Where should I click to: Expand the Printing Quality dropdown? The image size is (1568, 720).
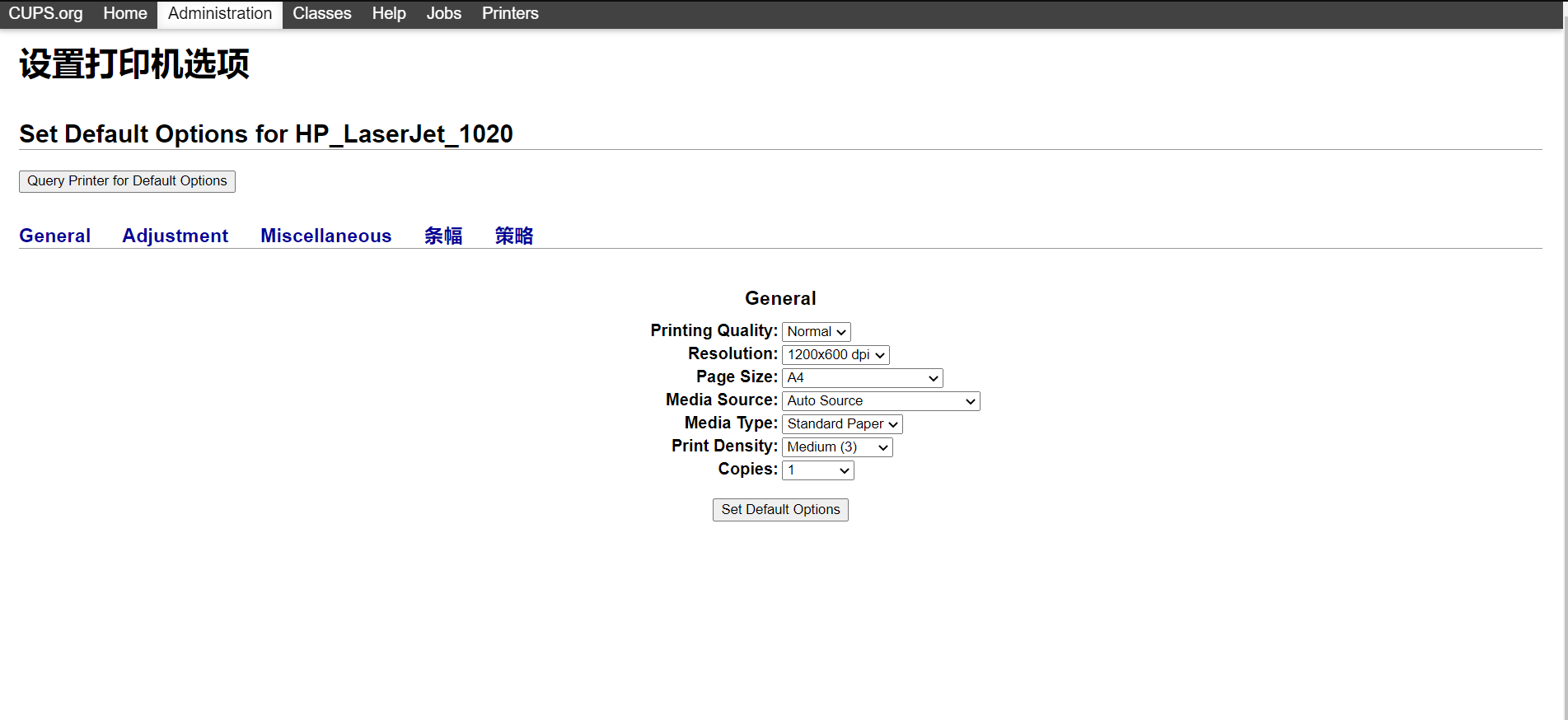click(x=817, y=331)
